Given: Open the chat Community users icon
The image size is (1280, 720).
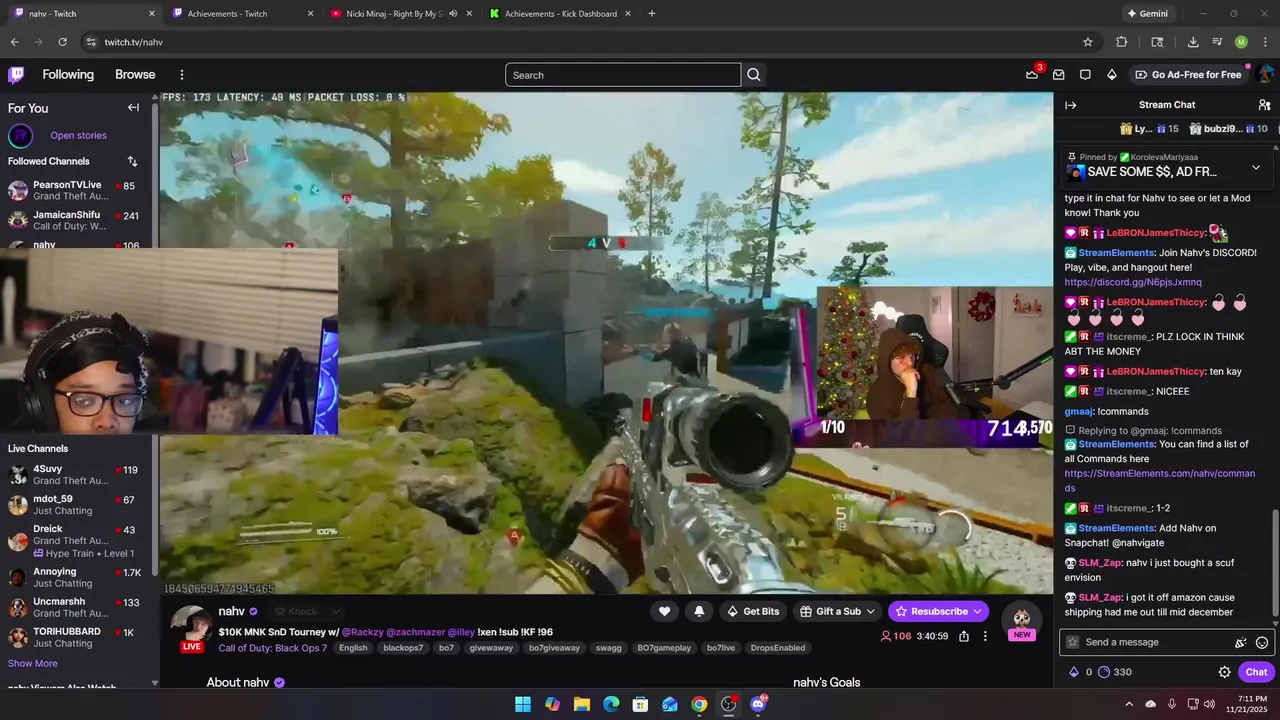Looking at the screenshot, I should [1264, 105].
